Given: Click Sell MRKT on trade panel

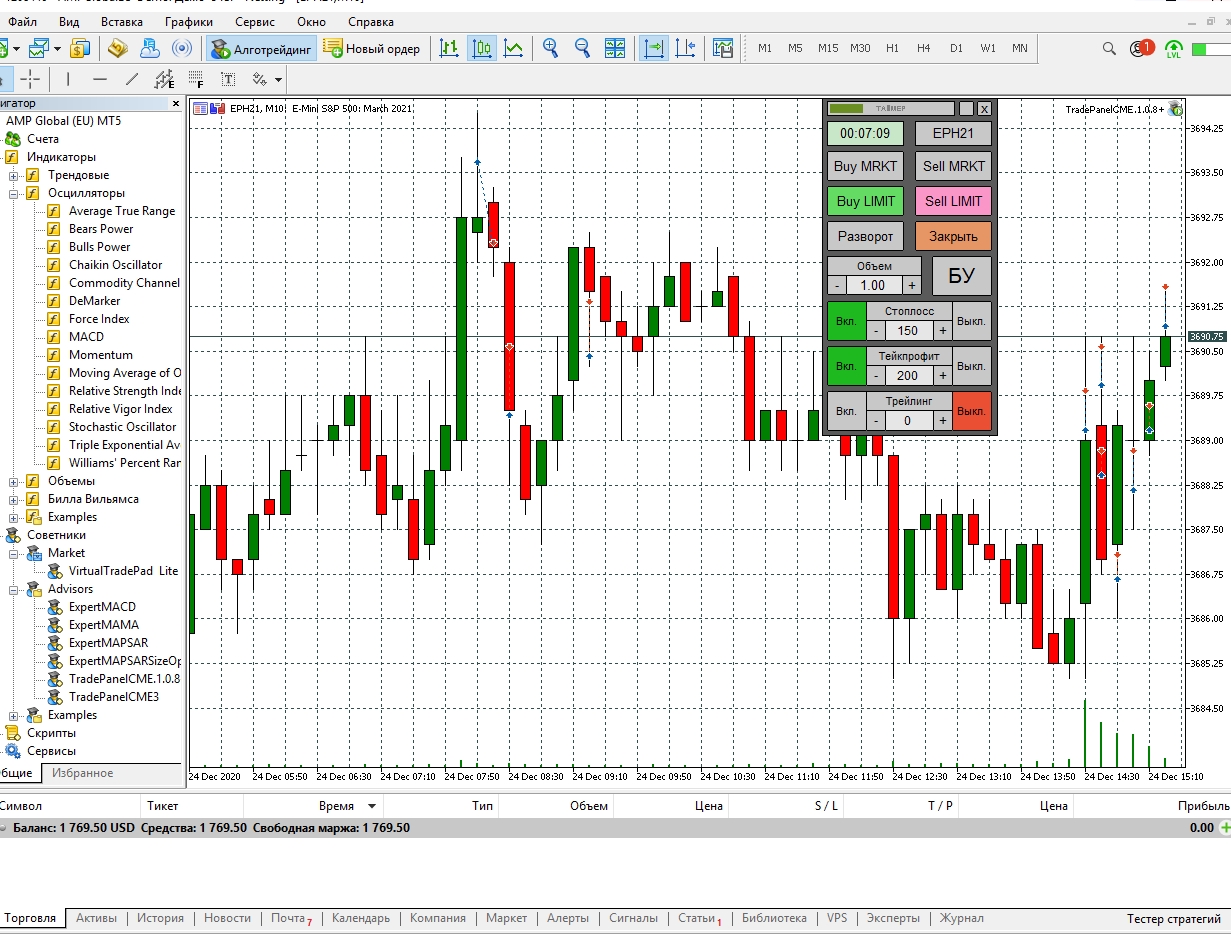Looking at the screenshot, I should pos(953,167).
